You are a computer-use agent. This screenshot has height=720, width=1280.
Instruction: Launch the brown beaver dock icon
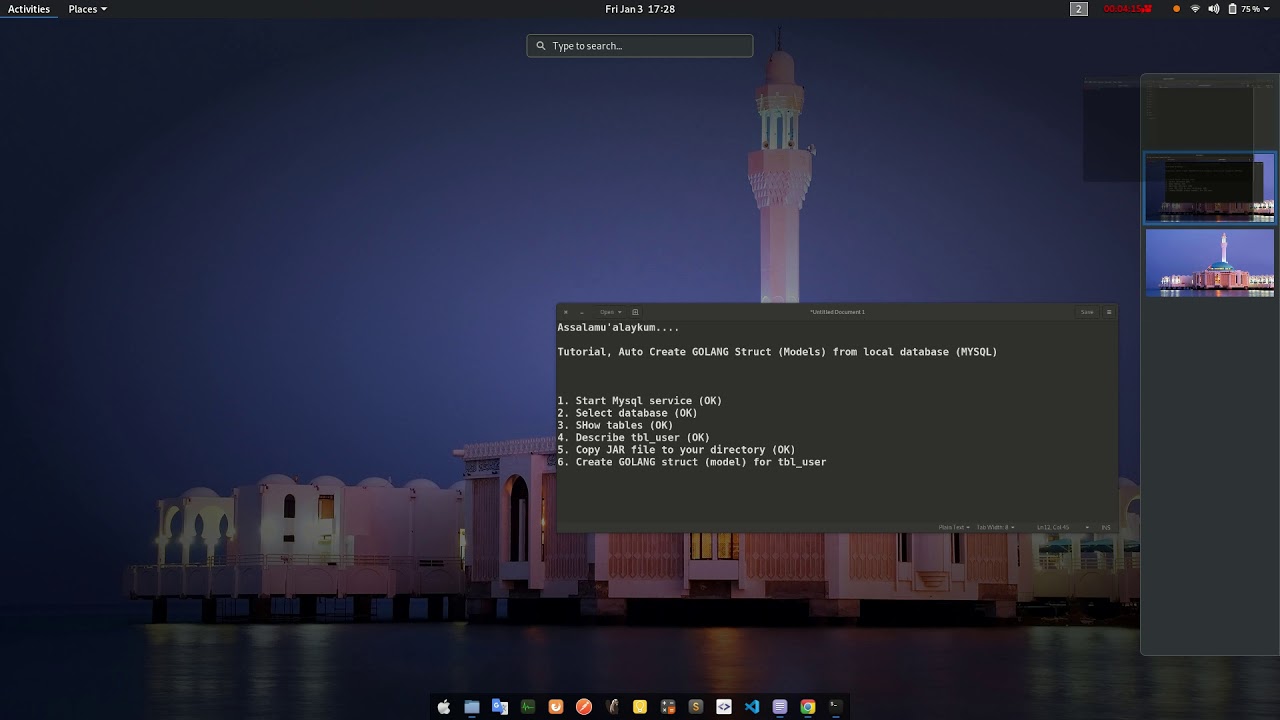click(612, 707)
